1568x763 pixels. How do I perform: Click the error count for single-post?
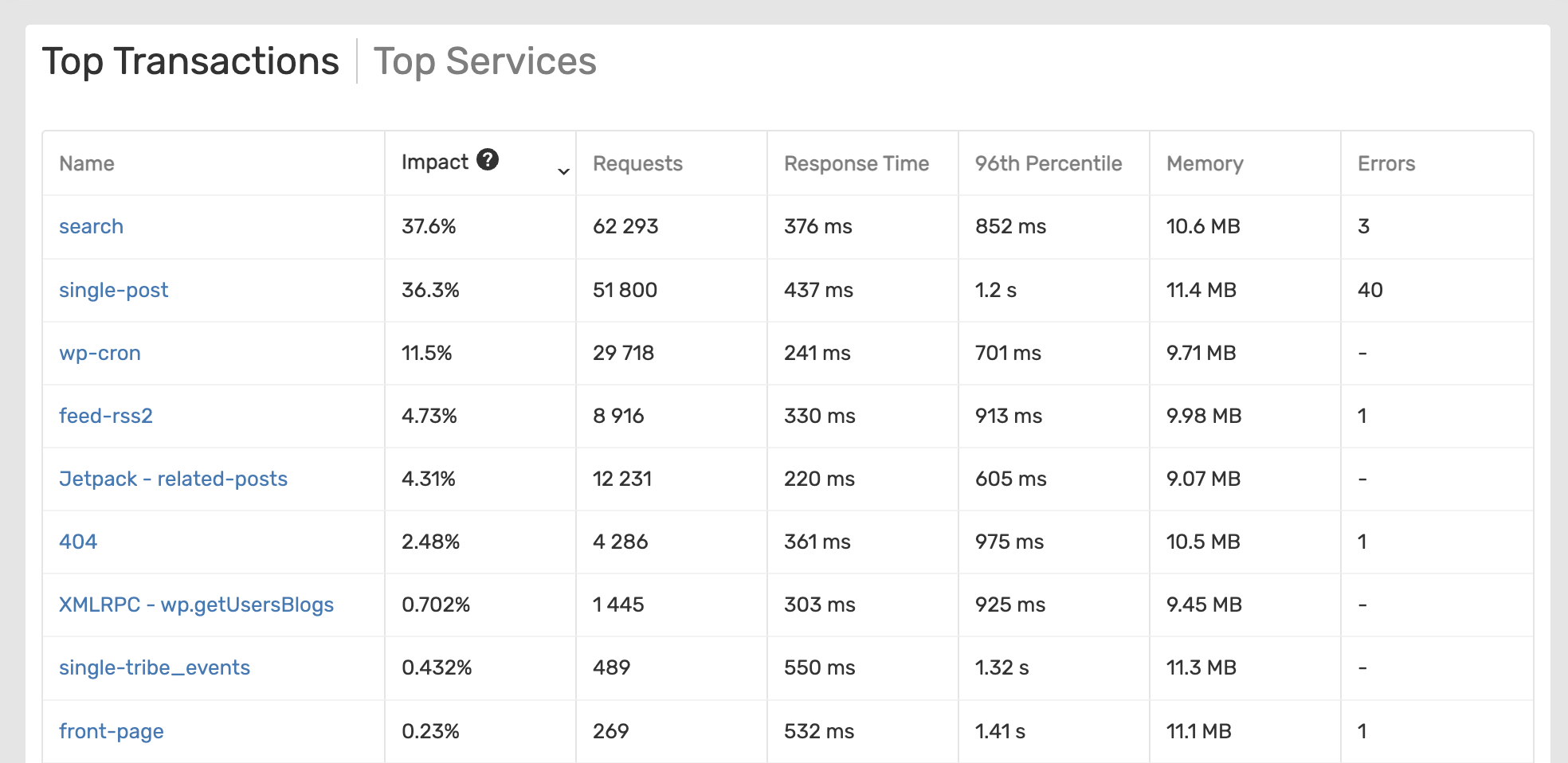pos(1370,290)
